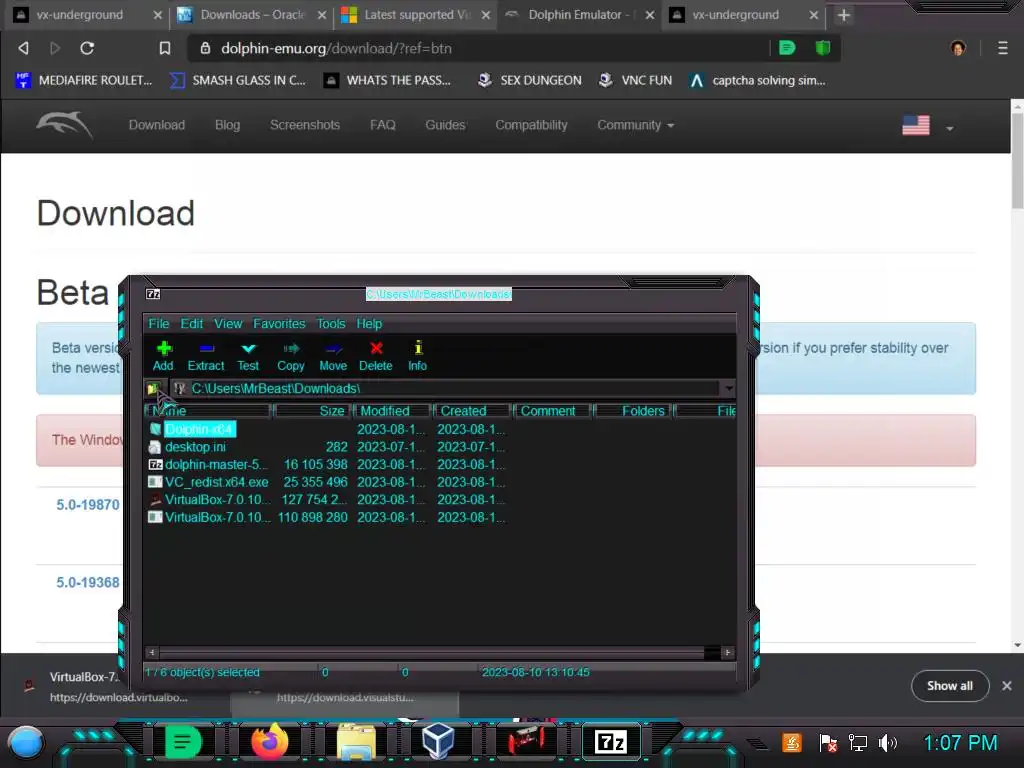Open the Edit menu in 7-Zip

191,324
